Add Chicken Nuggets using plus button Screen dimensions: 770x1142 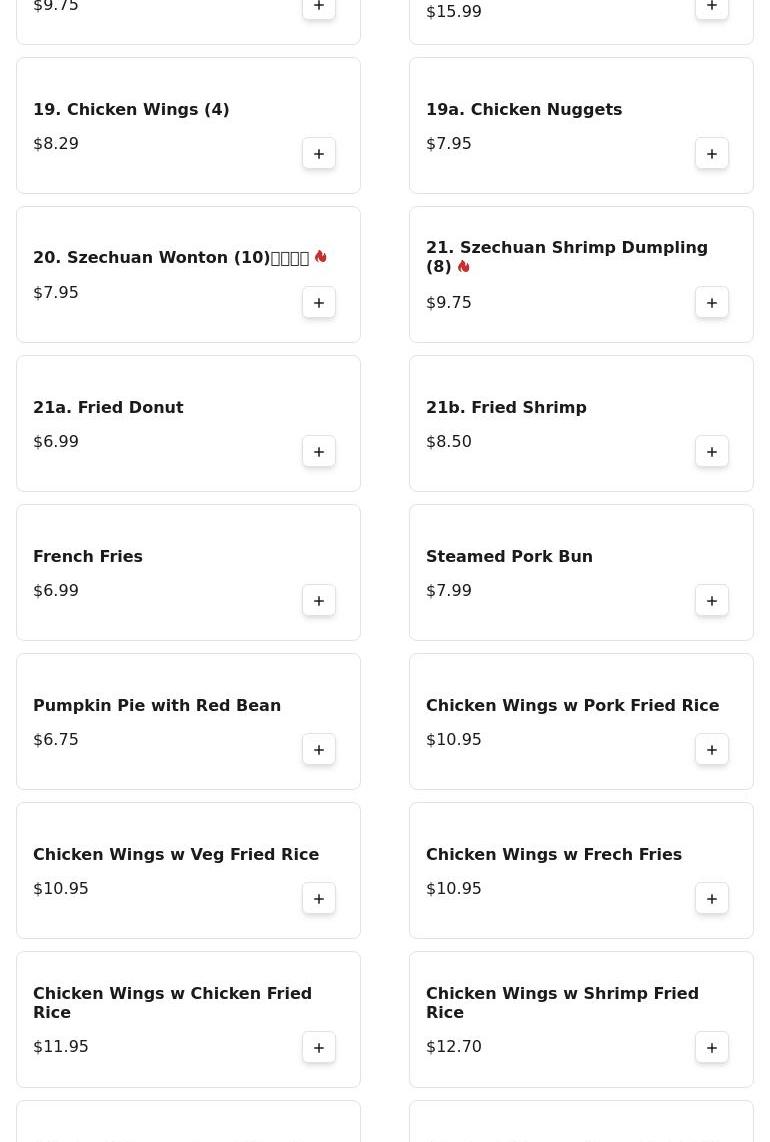tap(712, 154)
